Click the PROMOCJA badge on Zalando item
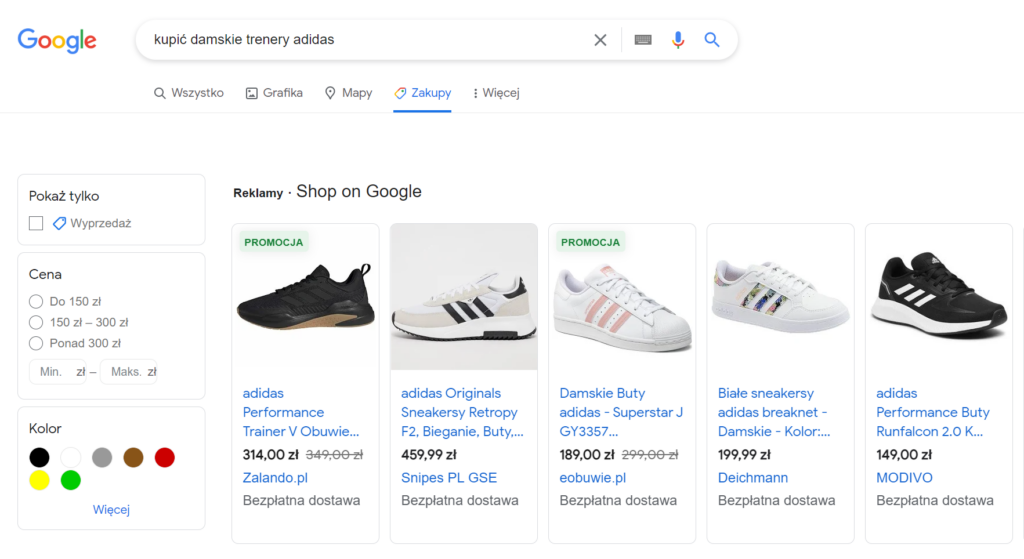The image size is (1024, 559). [274, 242]
